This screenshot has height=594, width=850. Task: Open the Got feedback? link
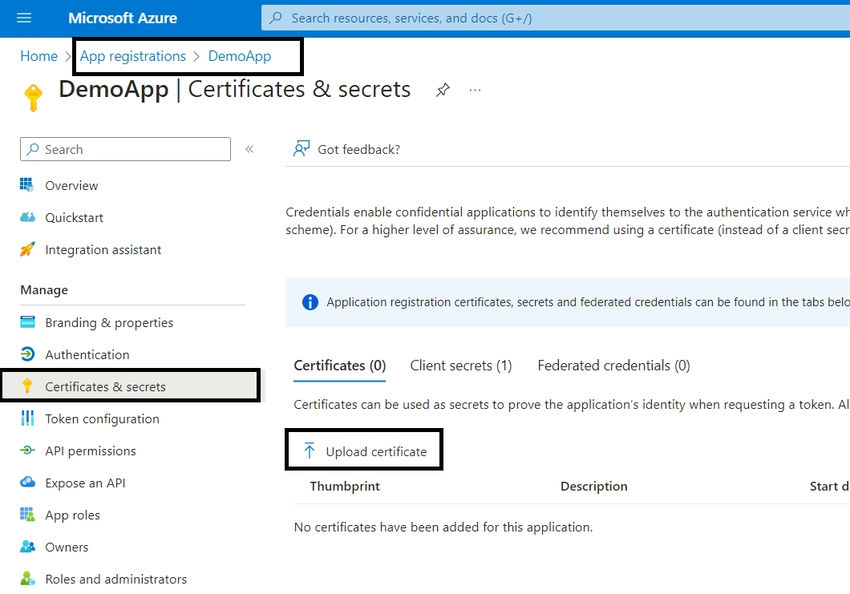[347, 148]
